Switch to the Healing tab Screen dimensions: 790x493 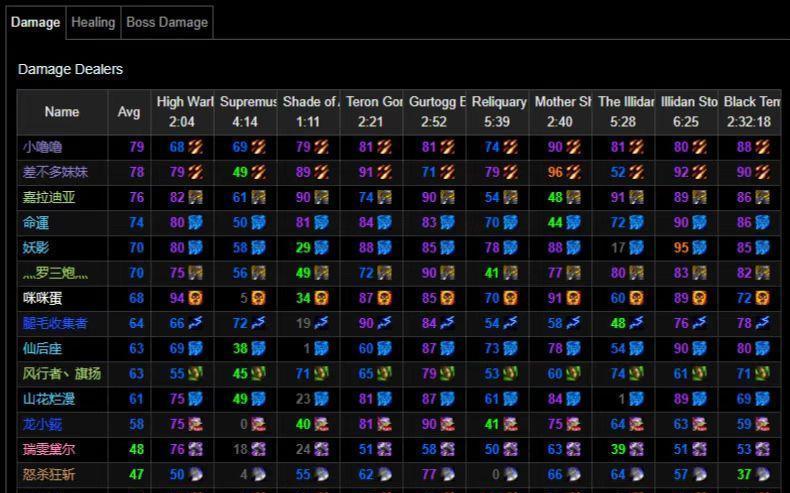[93, 22]
